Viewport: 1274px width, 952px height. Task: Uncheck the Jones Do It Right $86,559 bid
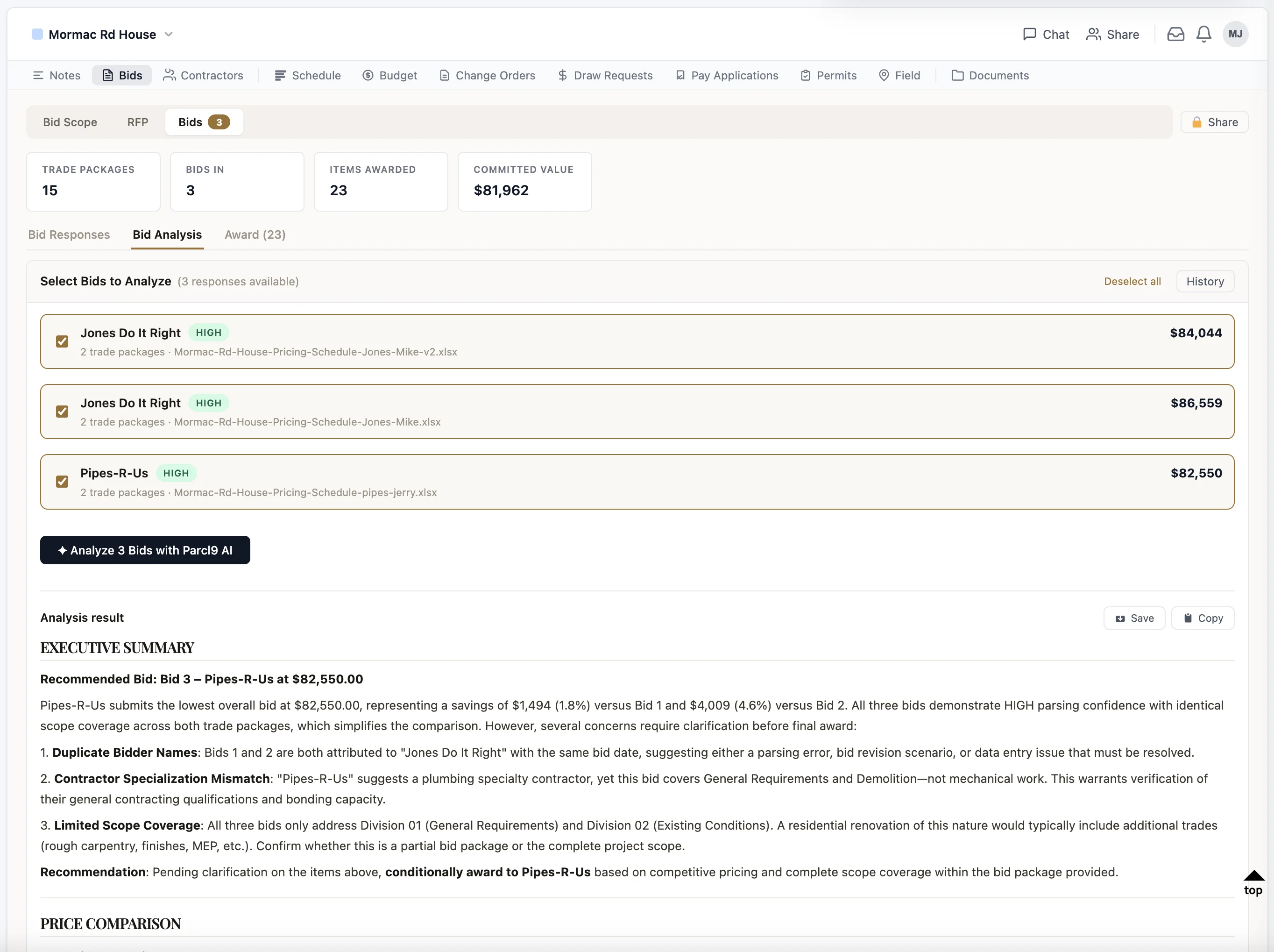tap(62, 411)
